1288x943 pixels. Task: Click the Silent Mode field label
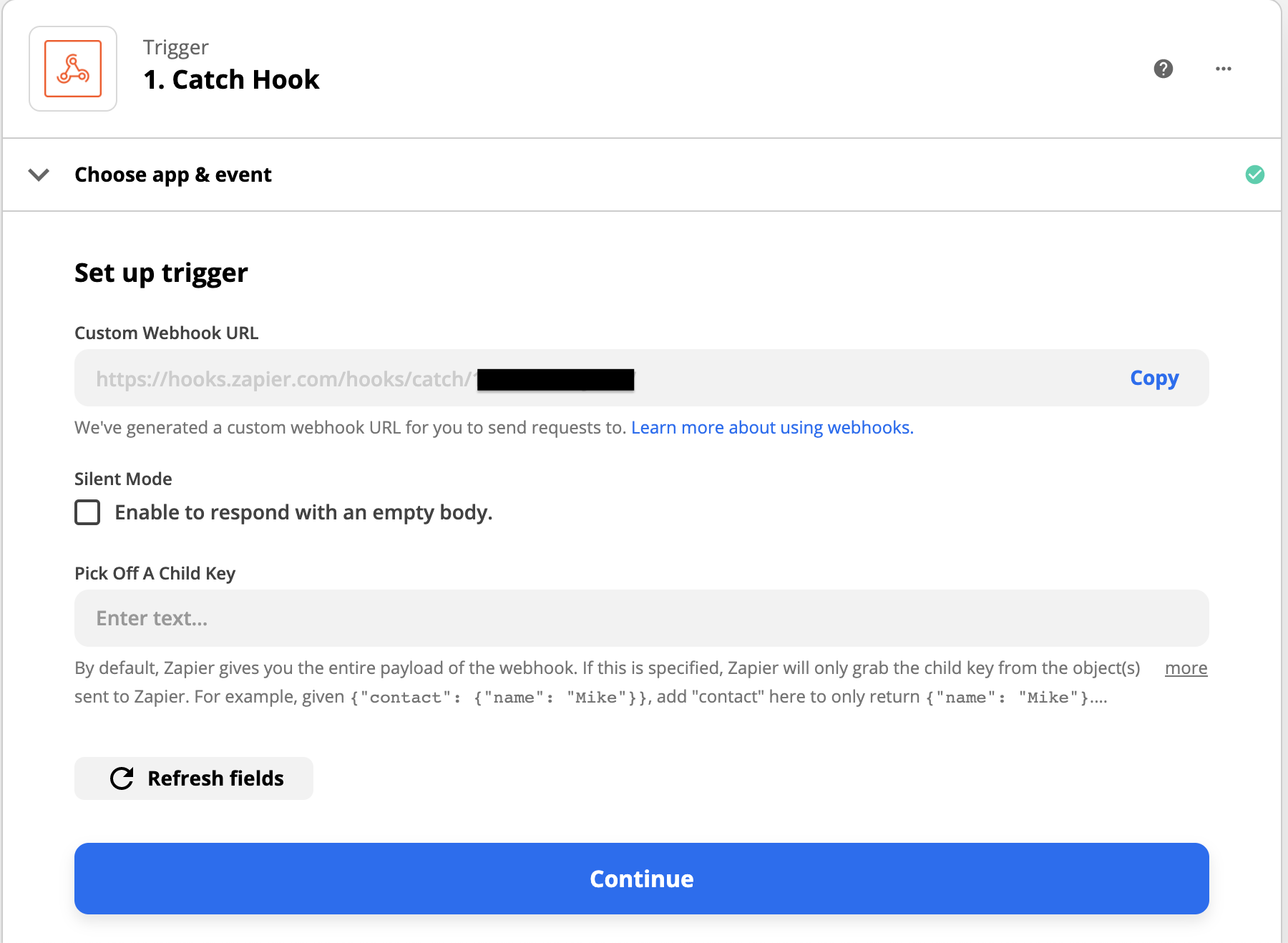click(123, 479)
